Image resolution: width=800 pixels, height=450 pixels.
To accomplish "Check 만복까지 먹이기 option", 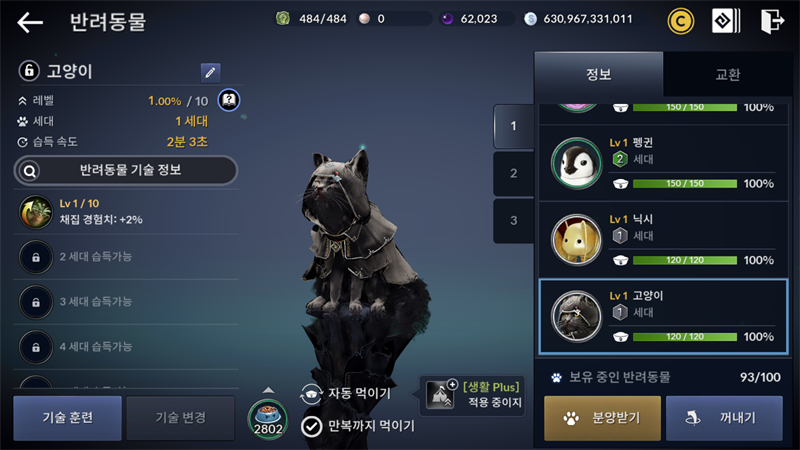I will [357, 426].
